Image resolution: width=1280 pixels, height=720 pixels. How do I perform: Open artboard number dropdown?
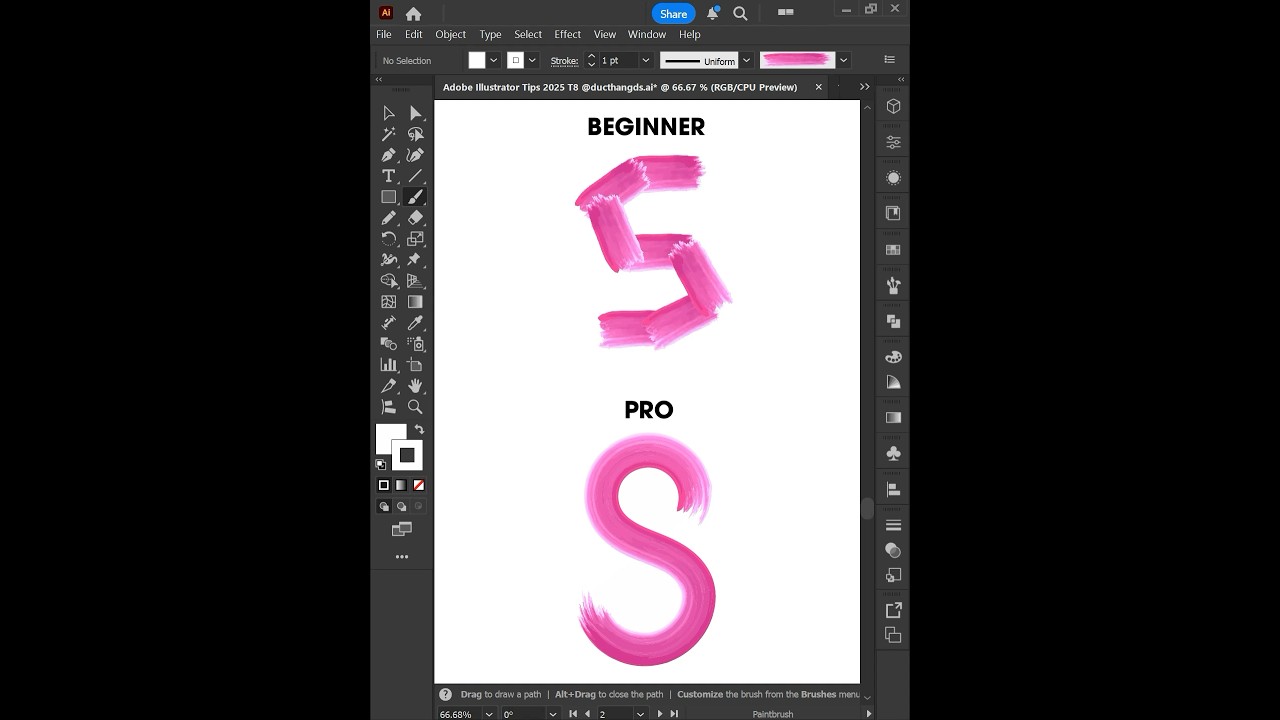639,714
